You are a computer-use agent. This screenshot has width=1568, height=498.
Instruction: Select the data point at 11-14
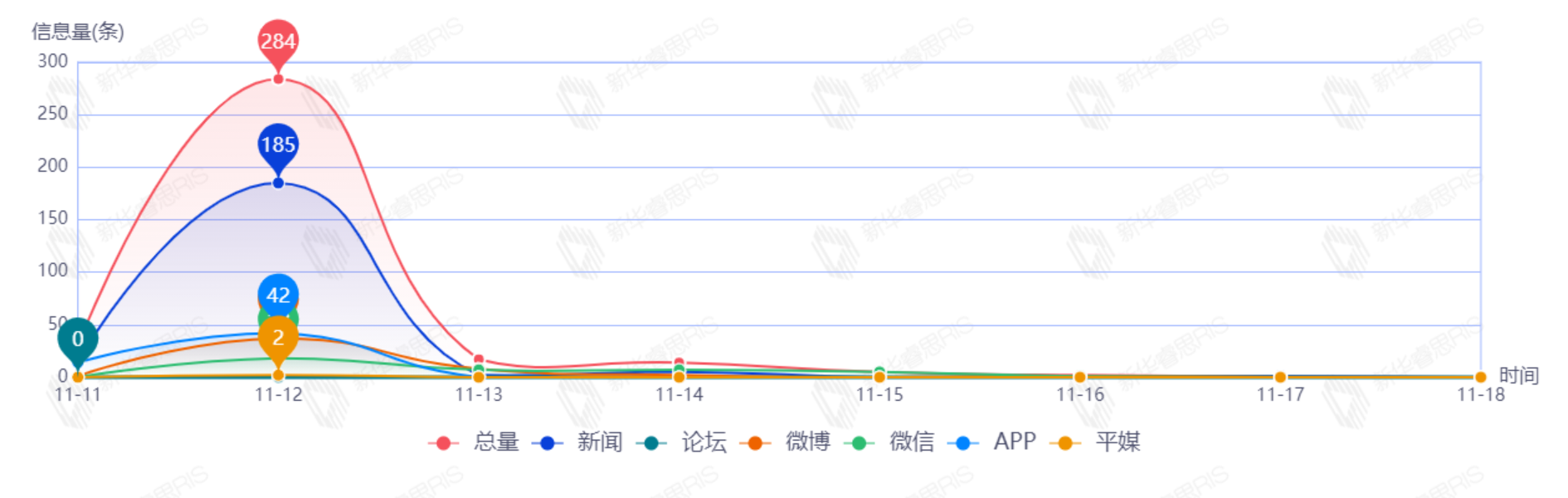pos(679,377)
